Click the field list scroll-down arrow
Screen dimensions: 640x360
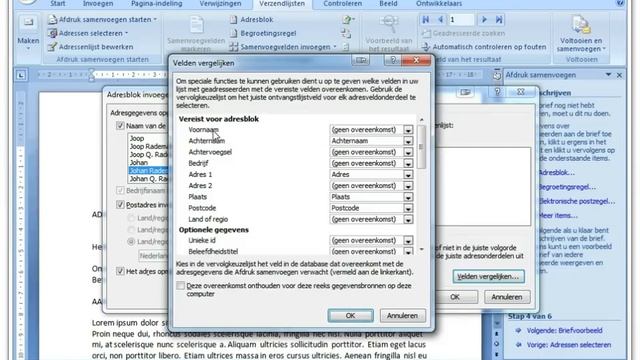click(x=422, y=249)
